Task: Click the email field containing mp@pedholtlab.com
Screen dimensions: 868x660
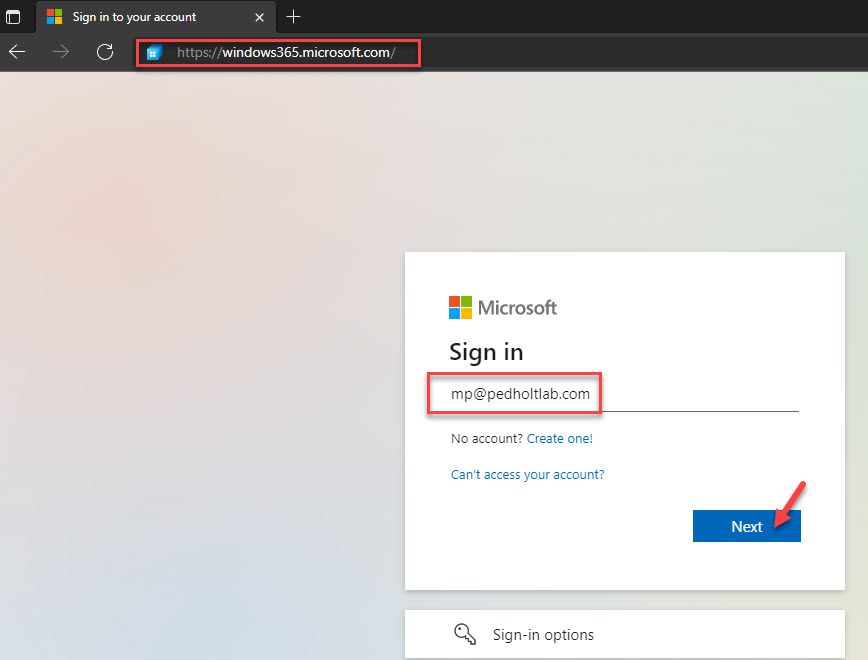Action: (x=624, y=394)
